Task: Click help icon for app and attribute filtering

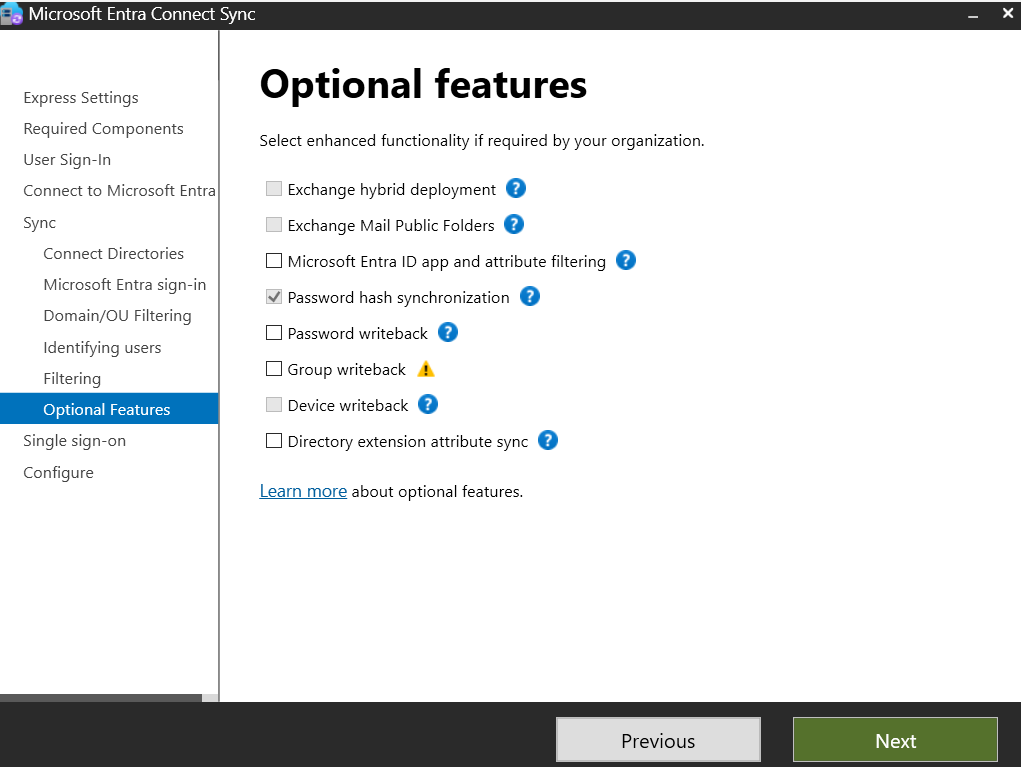Action: pyautogui.click(x=626, y=260)
